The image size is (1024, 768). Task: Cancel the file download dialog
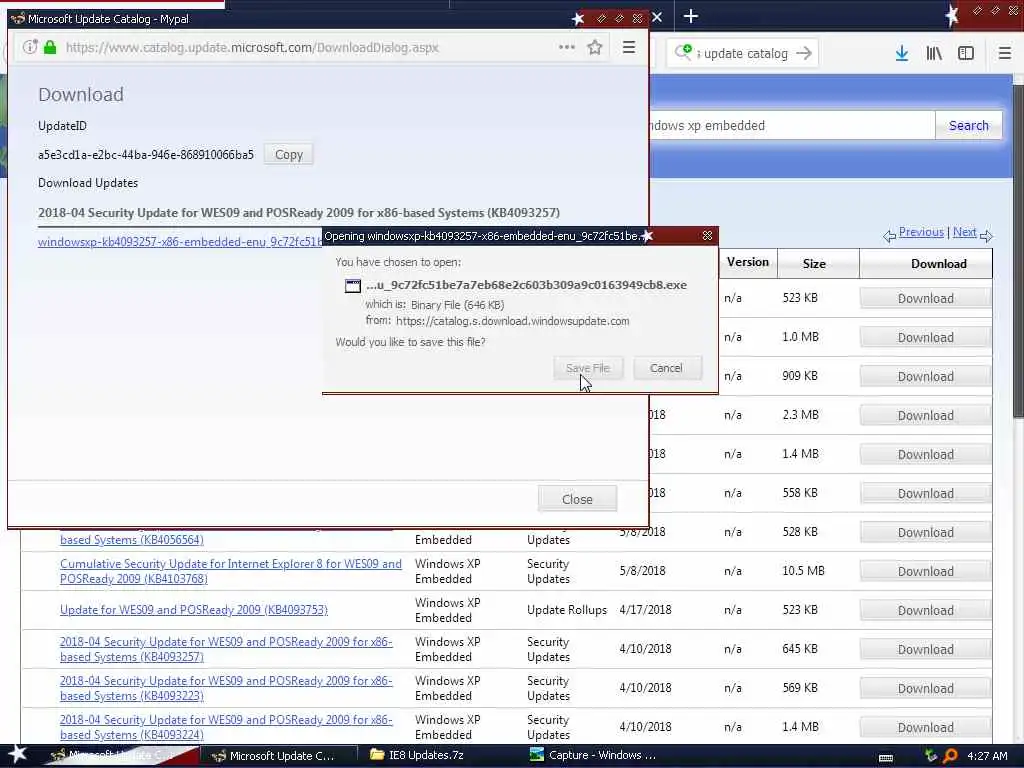666,368
